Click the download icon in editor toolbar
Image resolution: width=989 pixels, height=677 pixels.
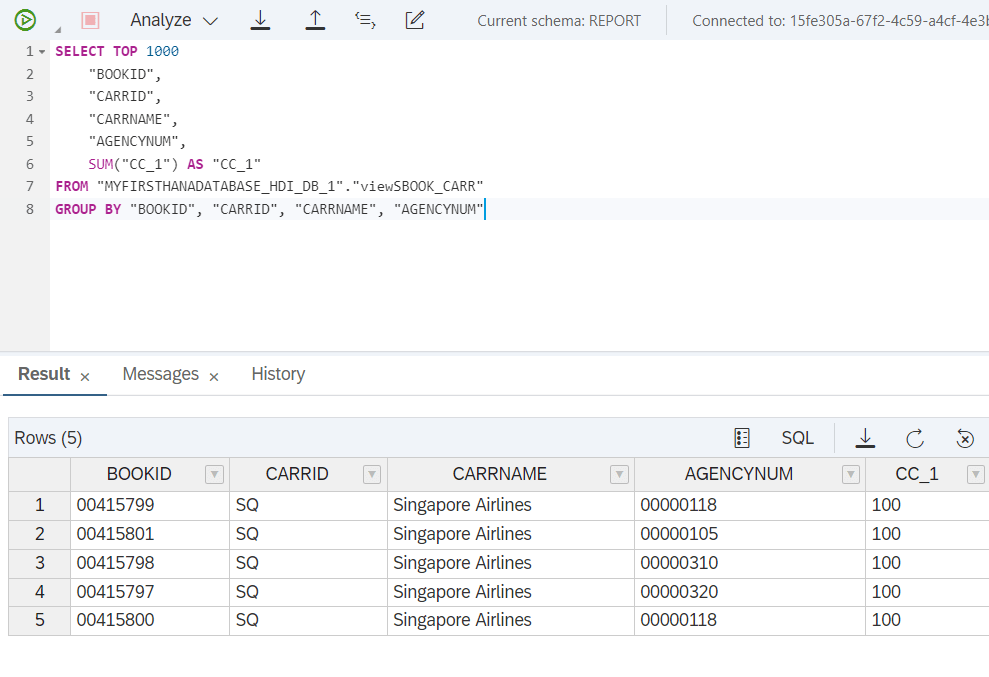[260, 20]
